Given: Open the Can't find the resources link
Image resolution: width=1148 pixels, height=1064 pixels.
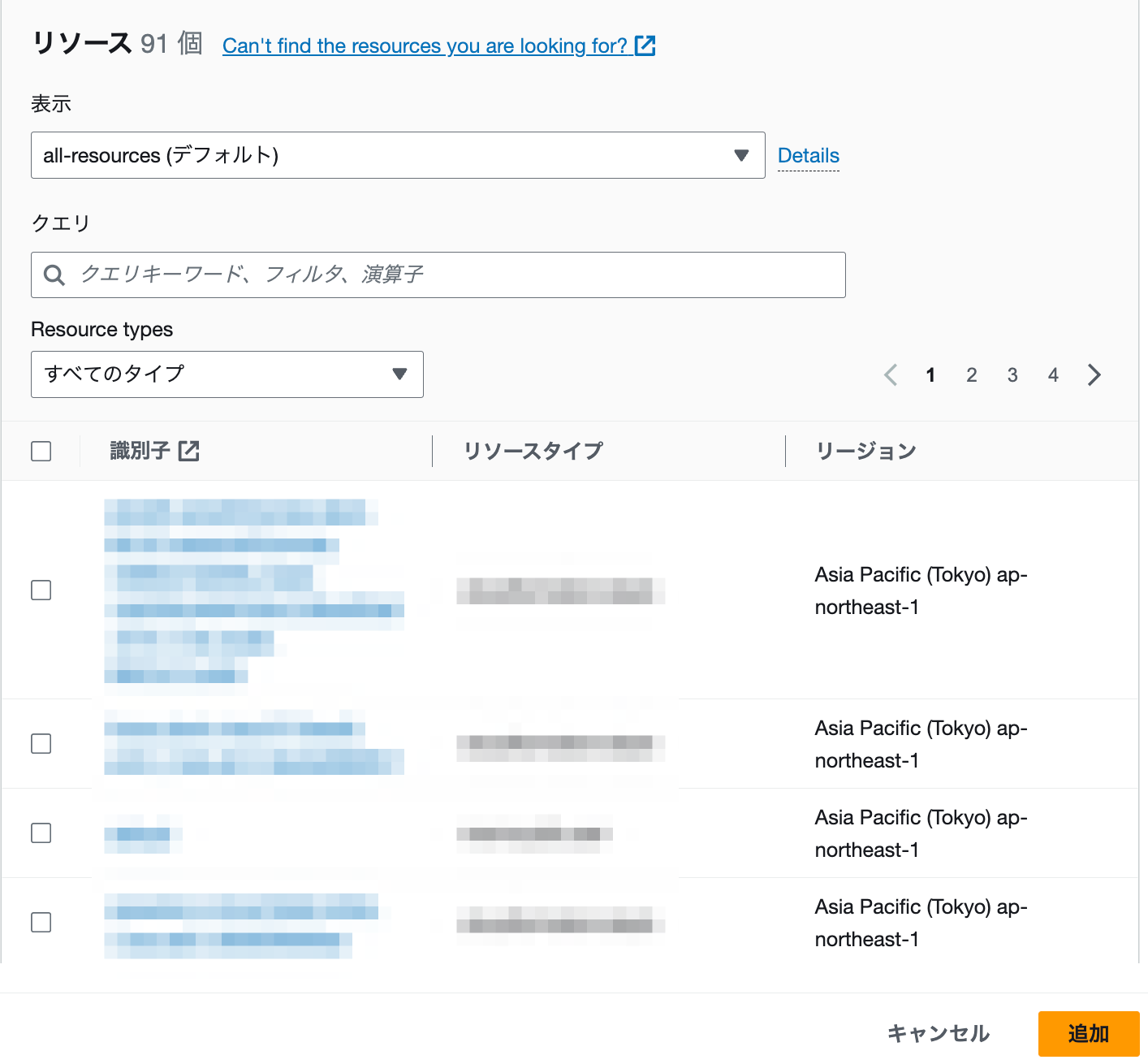Looking at the screenshot, I should (x=426, y=46).
